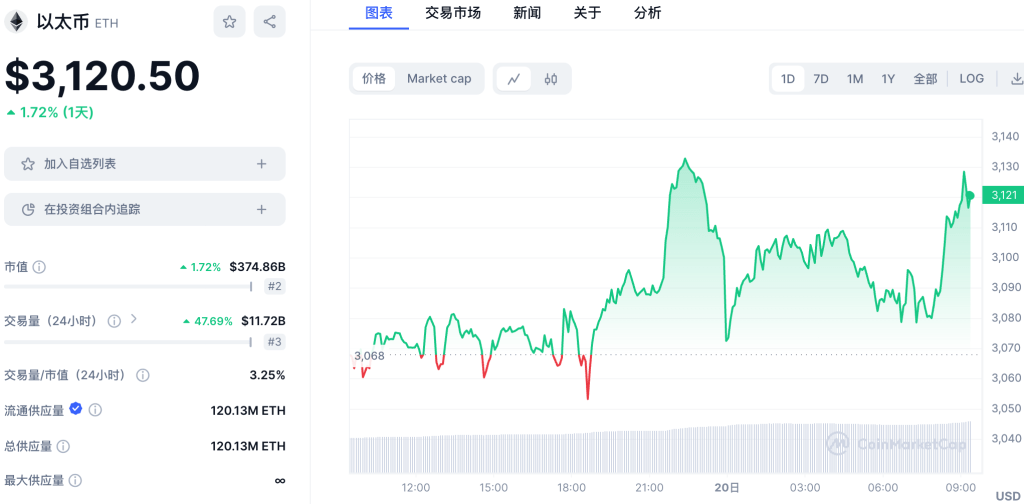Expand 交易量(24小时) chevron arrow

click(133, 320)
